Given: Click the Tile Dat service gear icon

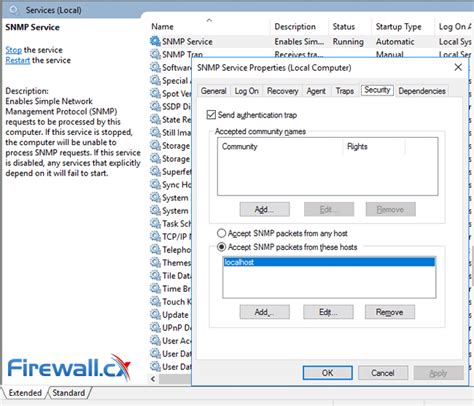Looking at the screenshot, I should [155, 275].
